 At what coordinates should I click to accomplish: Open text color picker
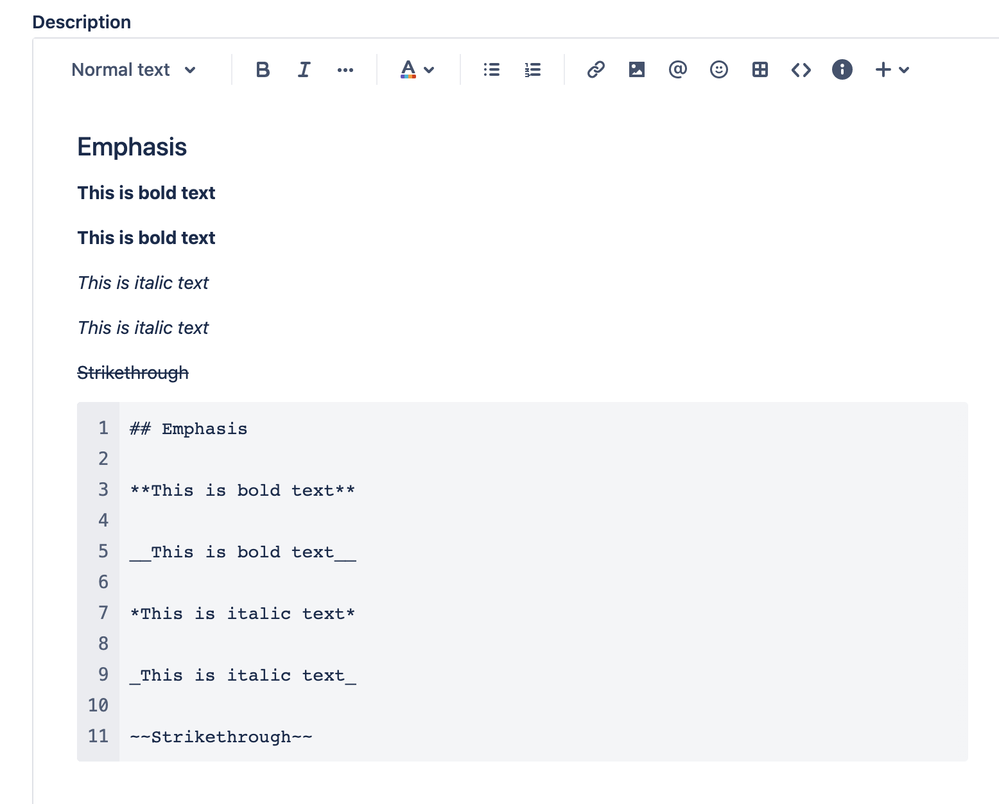408,69
